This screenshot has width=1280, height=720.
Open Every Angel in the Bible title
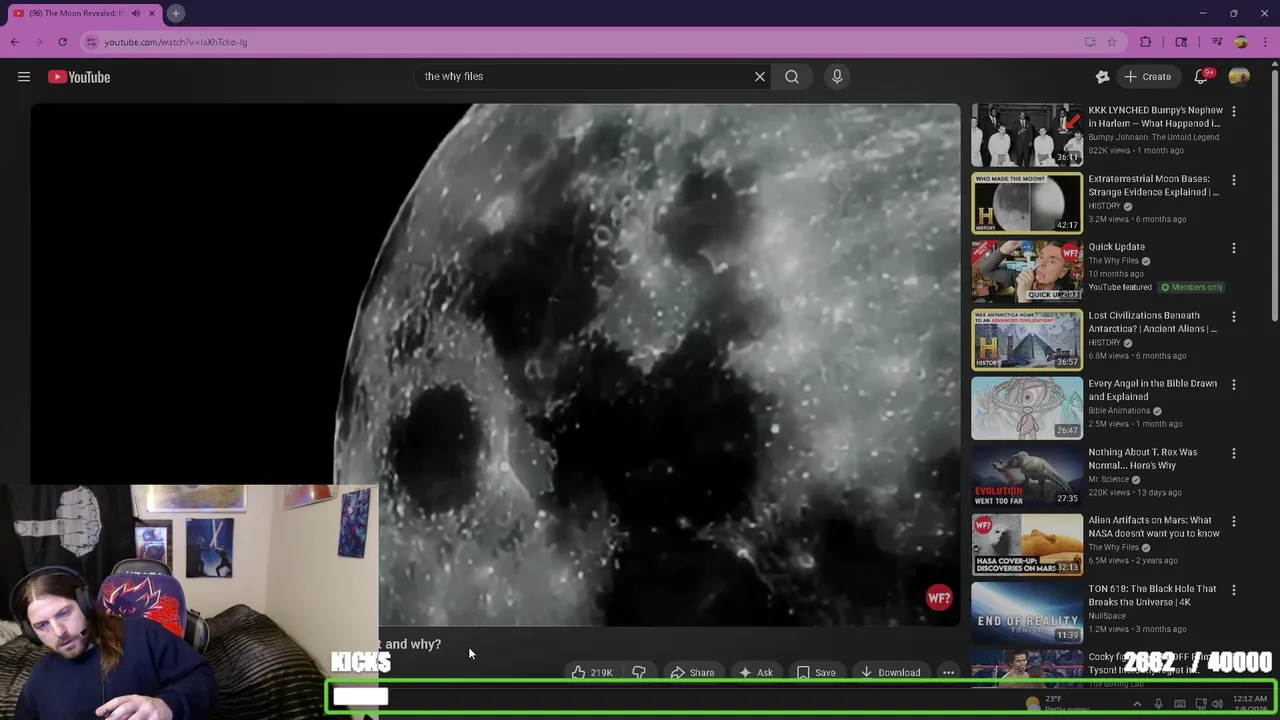1152,390
